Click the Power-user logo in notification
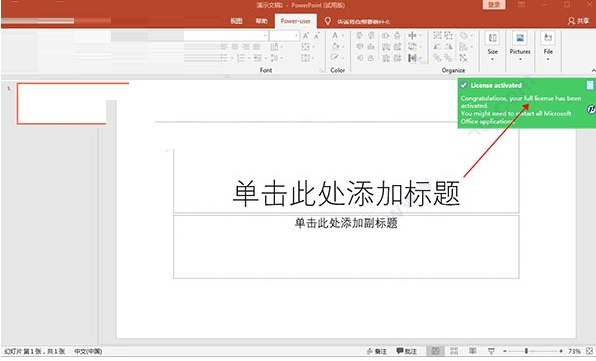Image resolution: width=596 pixels, height=361 pixels. (x=591, y=110)
